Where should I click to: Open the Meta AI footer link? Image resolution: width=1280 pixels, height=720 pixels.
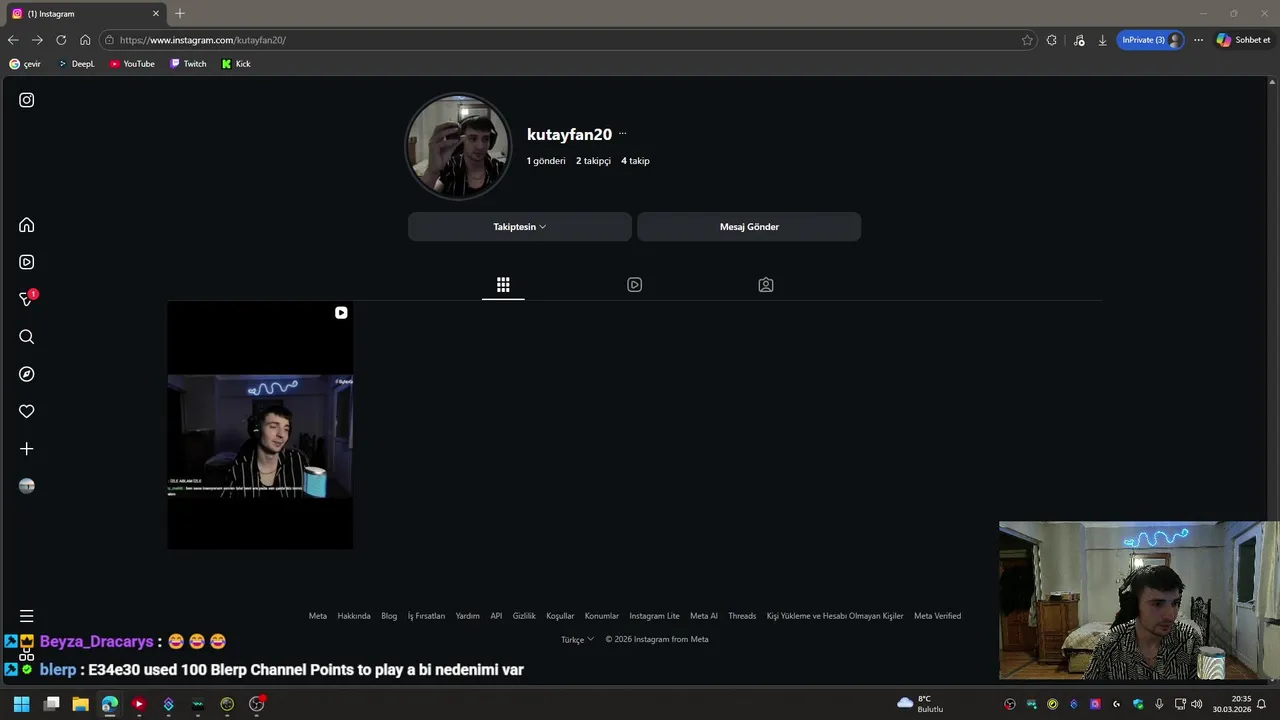click(x=704, y=616)
